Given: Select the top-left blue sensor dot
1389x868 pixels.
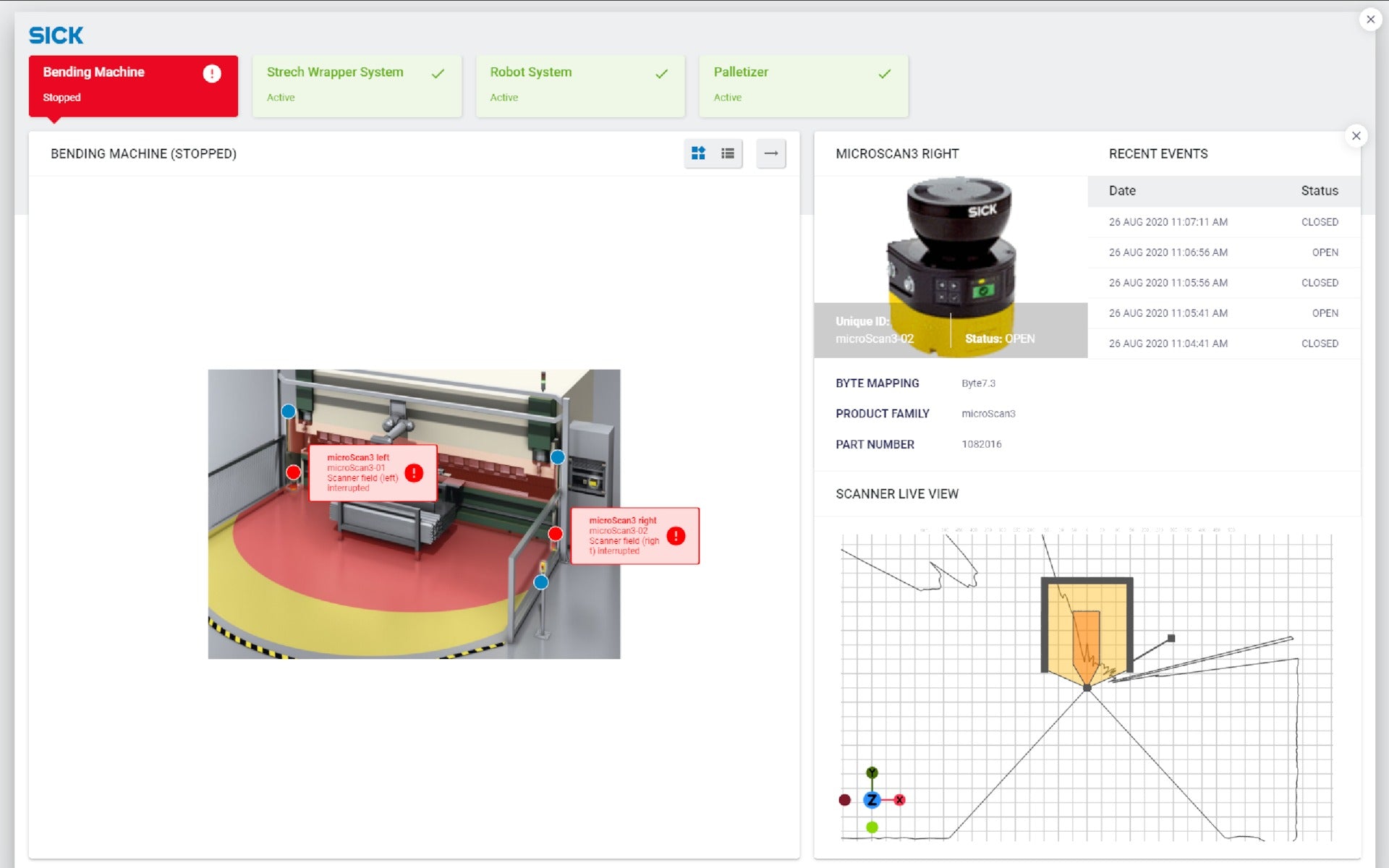Looking at the screenshot, I should (288, 412).
